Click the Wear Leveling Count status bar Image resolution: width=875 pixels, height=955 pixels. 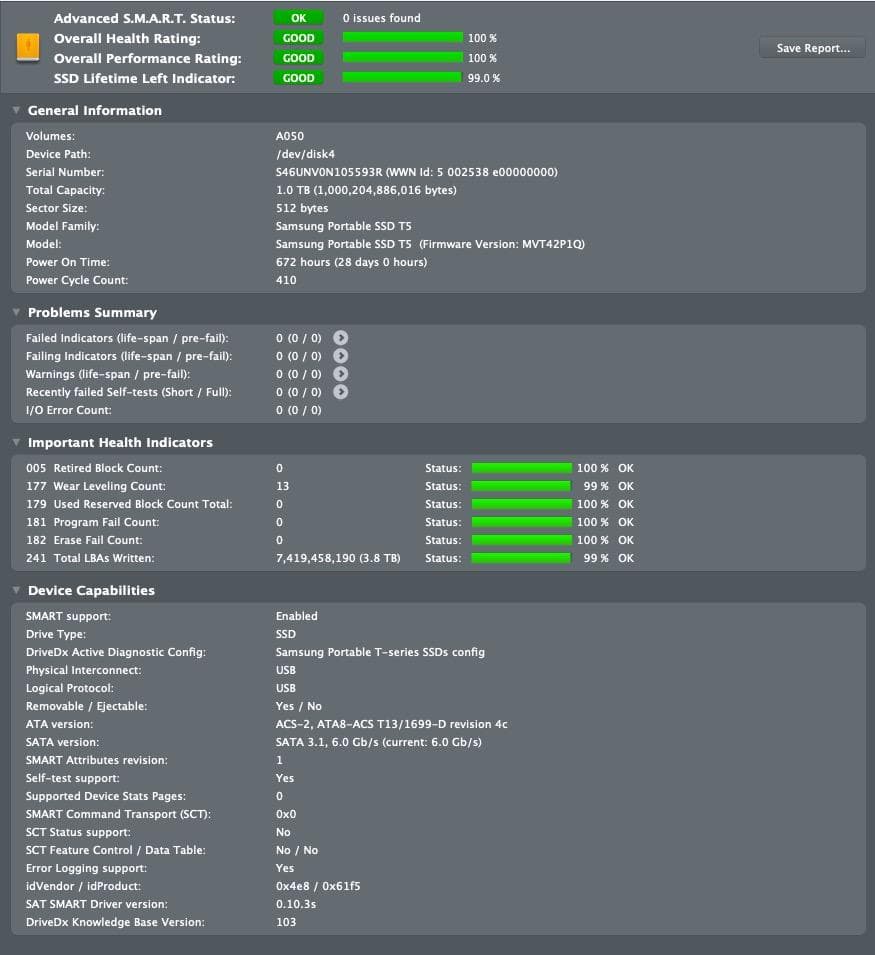click(521, 486)
